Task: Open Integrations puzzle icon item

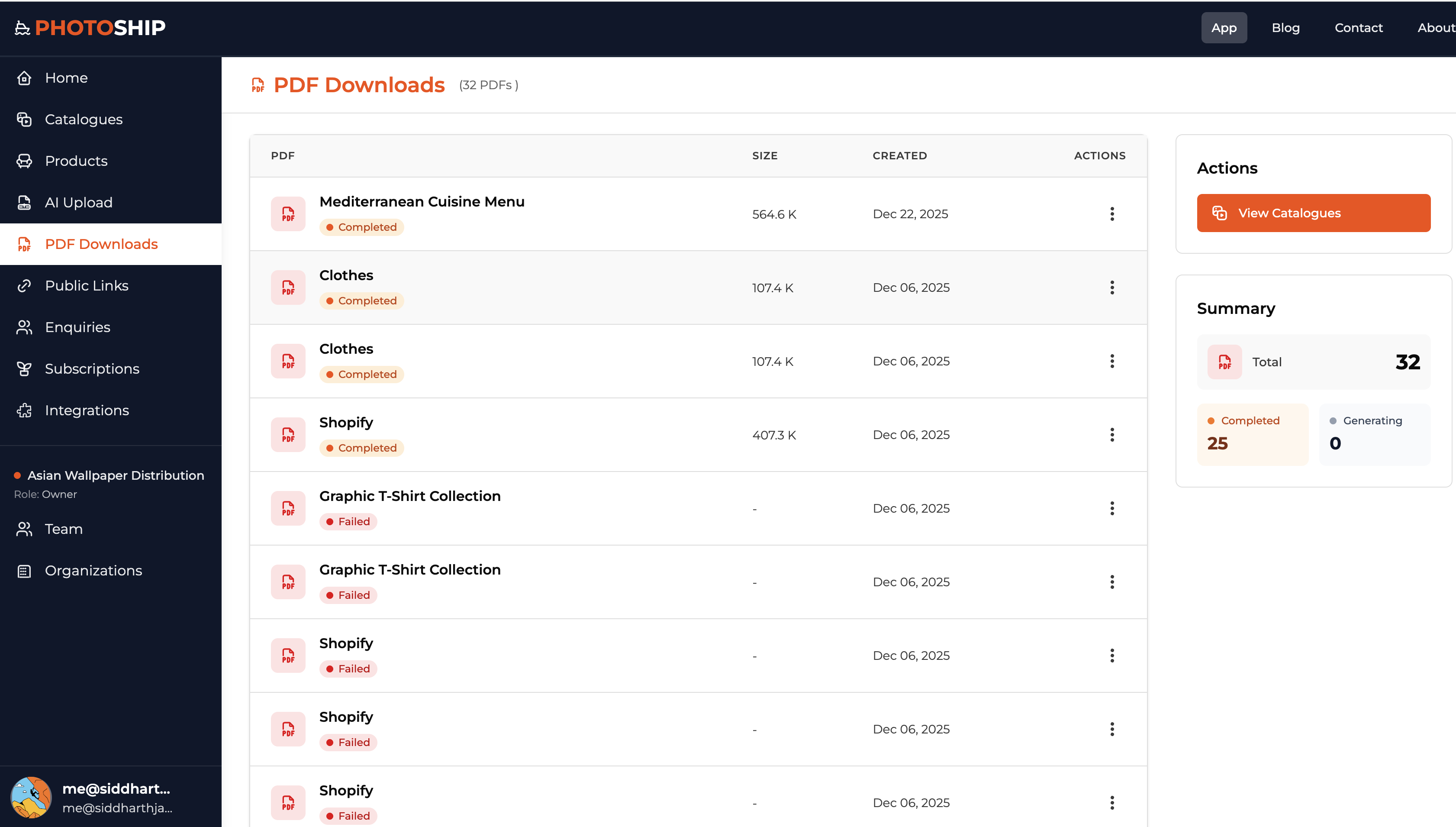Action: (24, 410)
